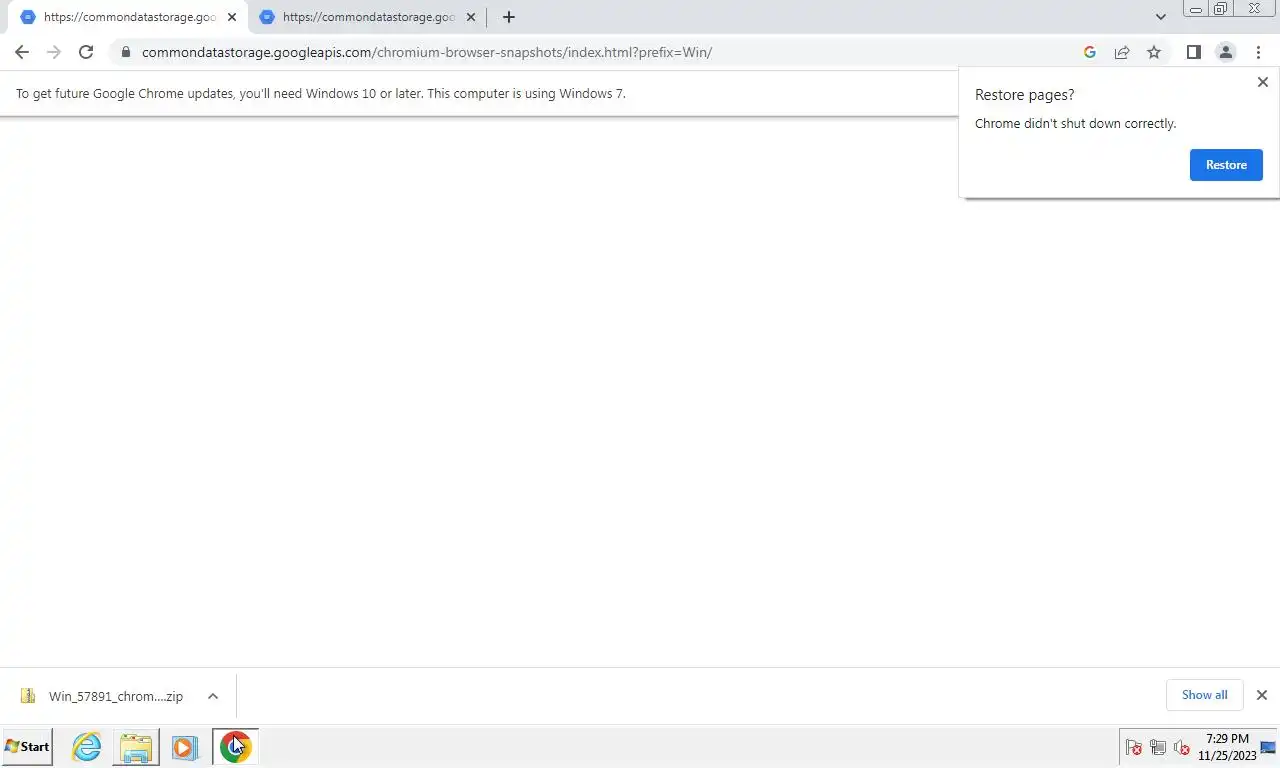Click the 'Restore pages?' heading
This screenshot has width=1280, height=768.
pos(1024,95)
